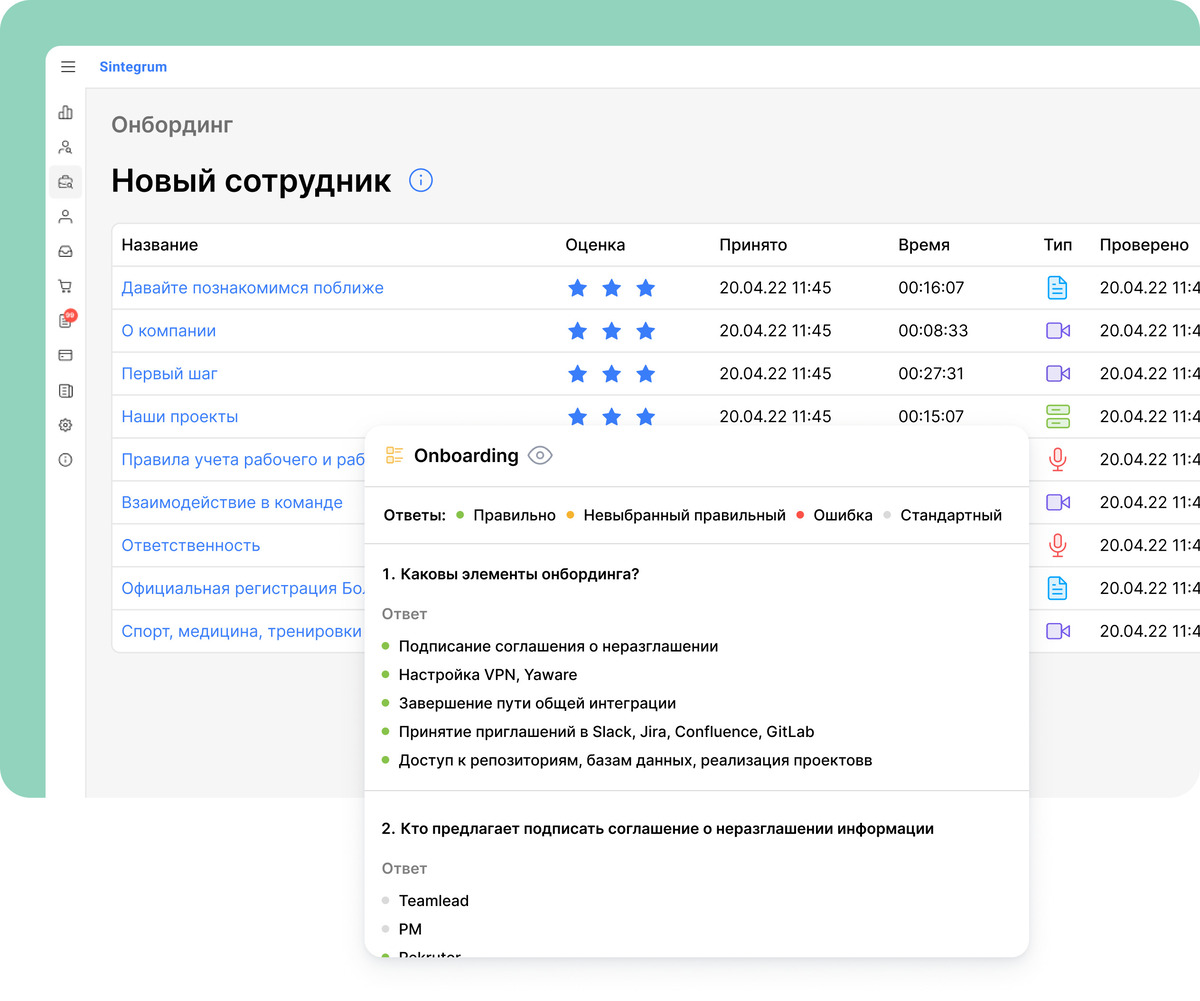Click the time value 00:27:31

(931, 374)
